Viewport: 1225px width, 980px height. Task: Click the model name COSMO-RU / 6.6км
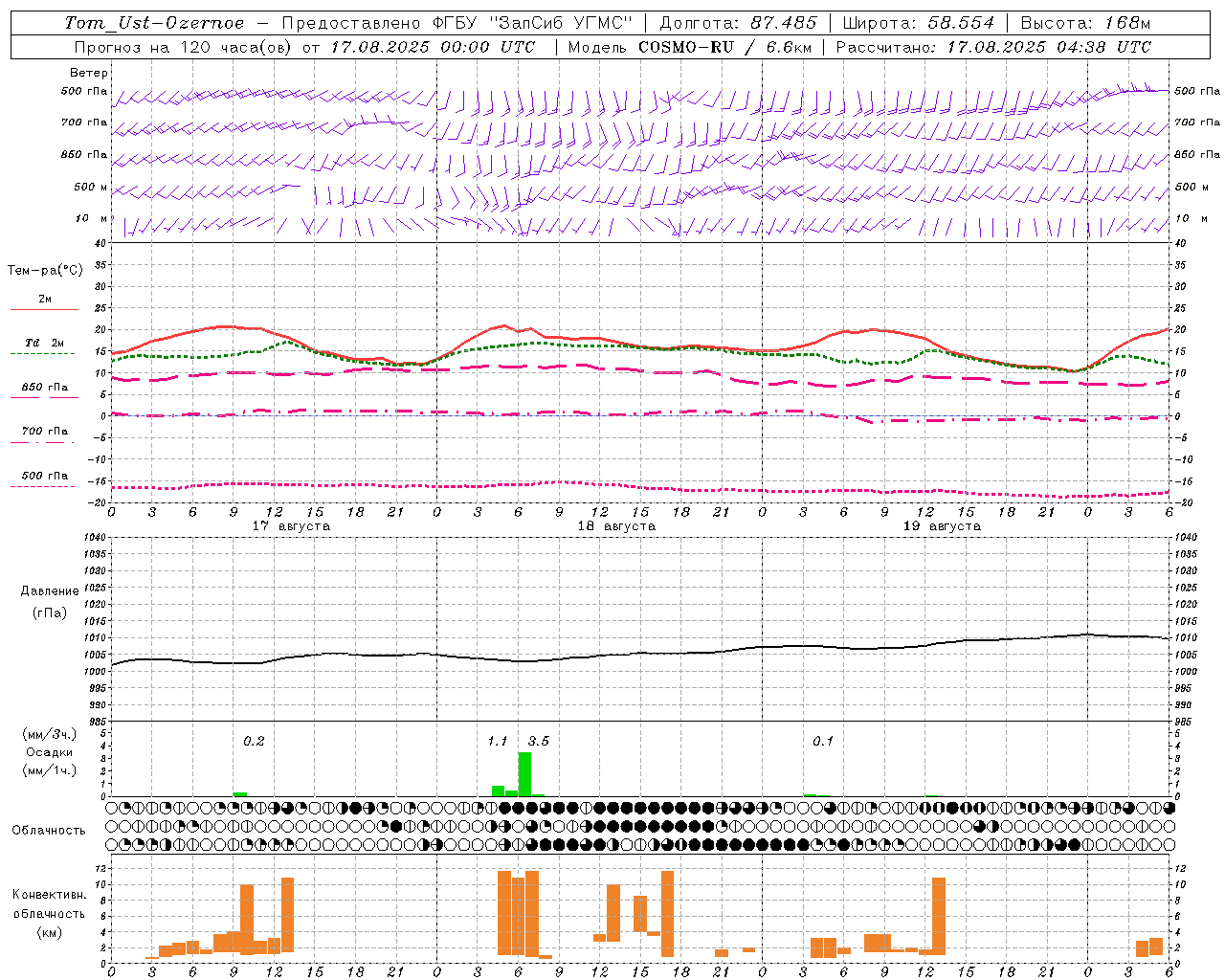[725, 46]
